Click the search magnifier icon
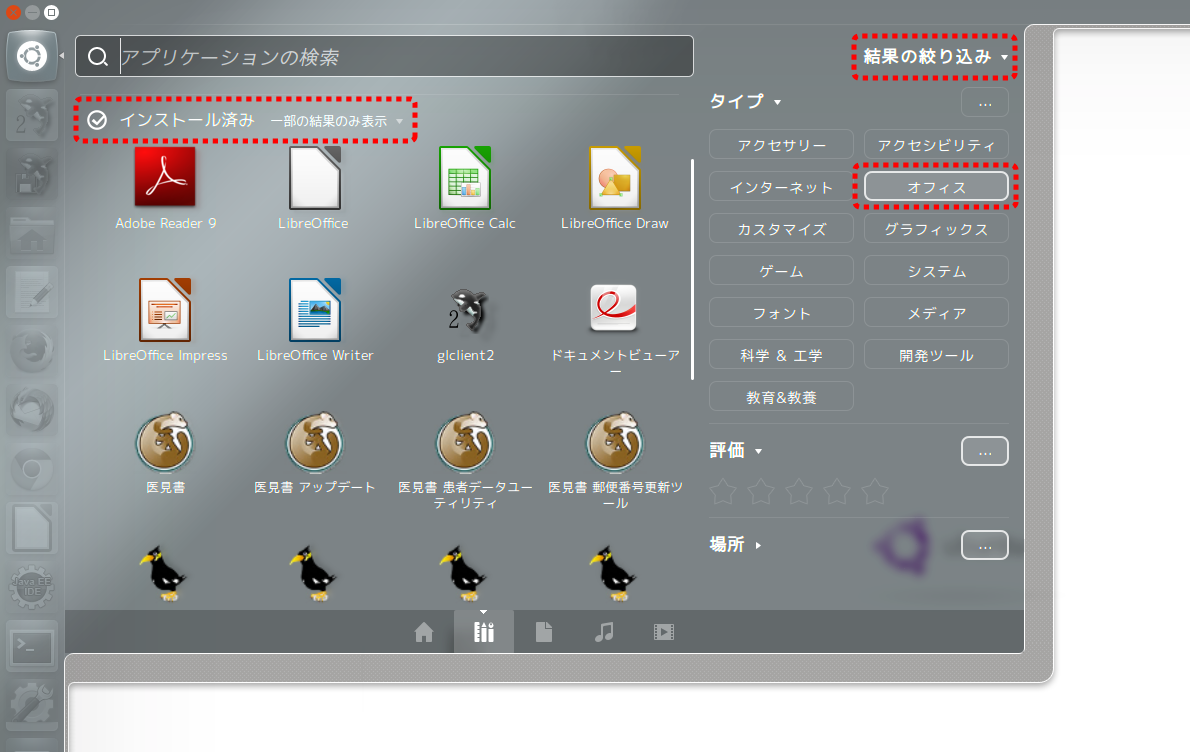 98,56
